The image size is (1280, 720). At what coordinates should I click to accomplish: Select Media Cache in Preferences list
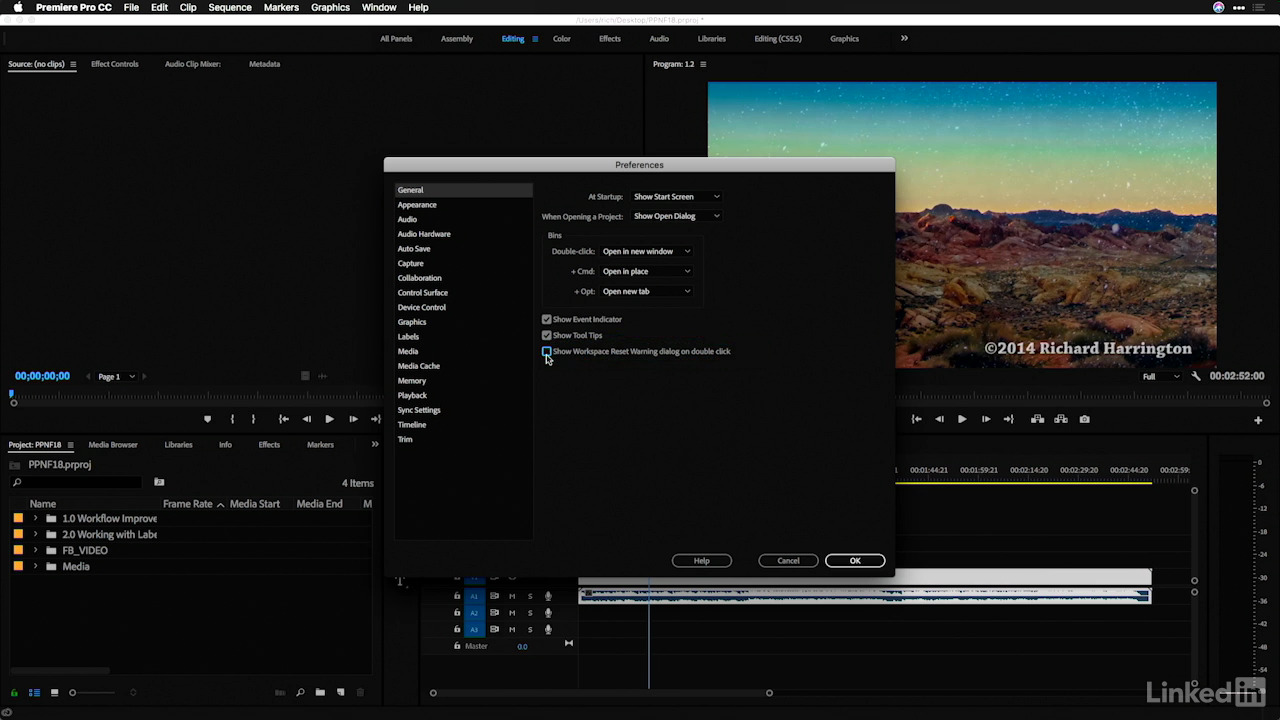[x=419, y=366]
